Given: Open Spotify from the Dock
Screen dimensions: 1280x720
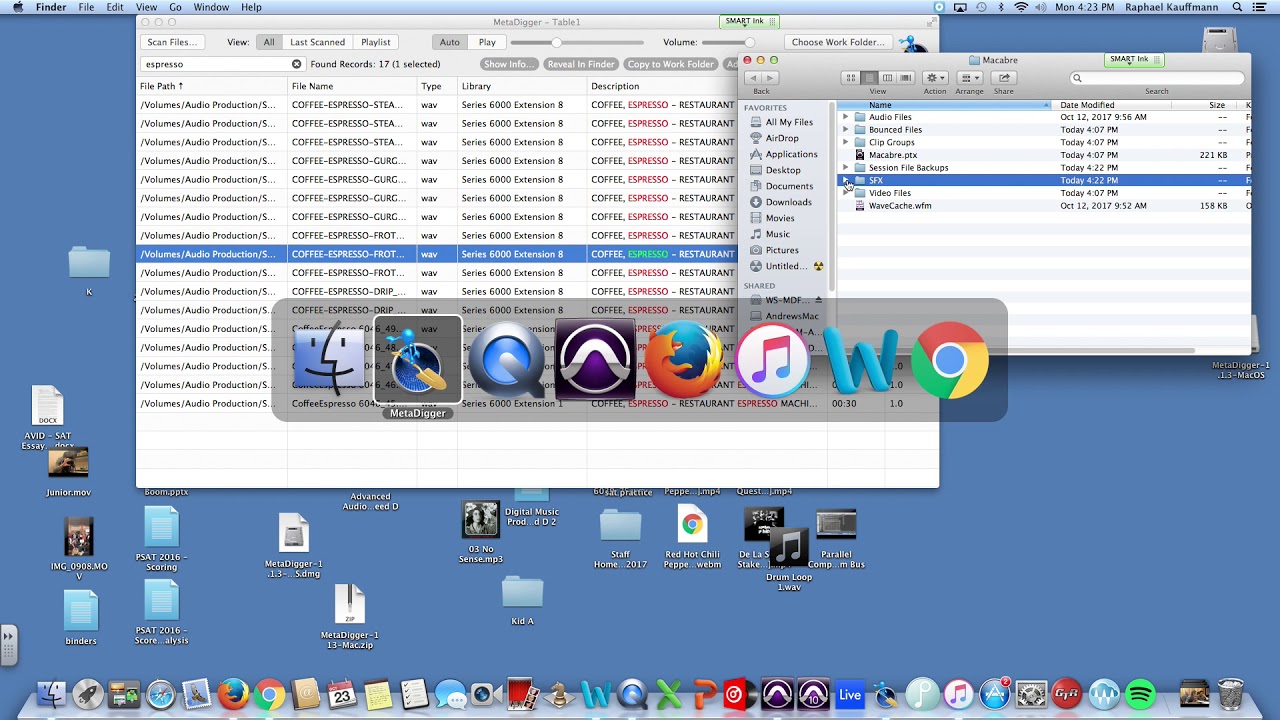Looking at the screenshot, I should click(1140, 694).
